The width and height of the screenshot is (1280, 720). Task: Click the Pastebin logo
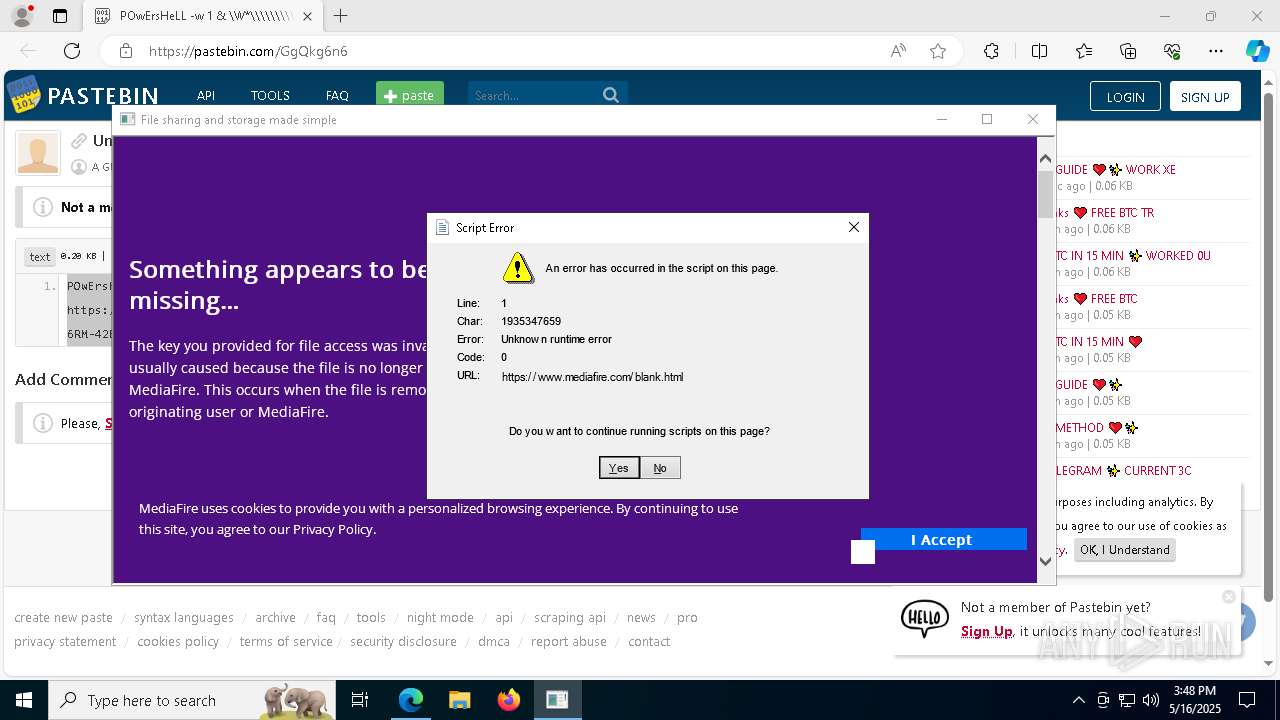[82, 95]
